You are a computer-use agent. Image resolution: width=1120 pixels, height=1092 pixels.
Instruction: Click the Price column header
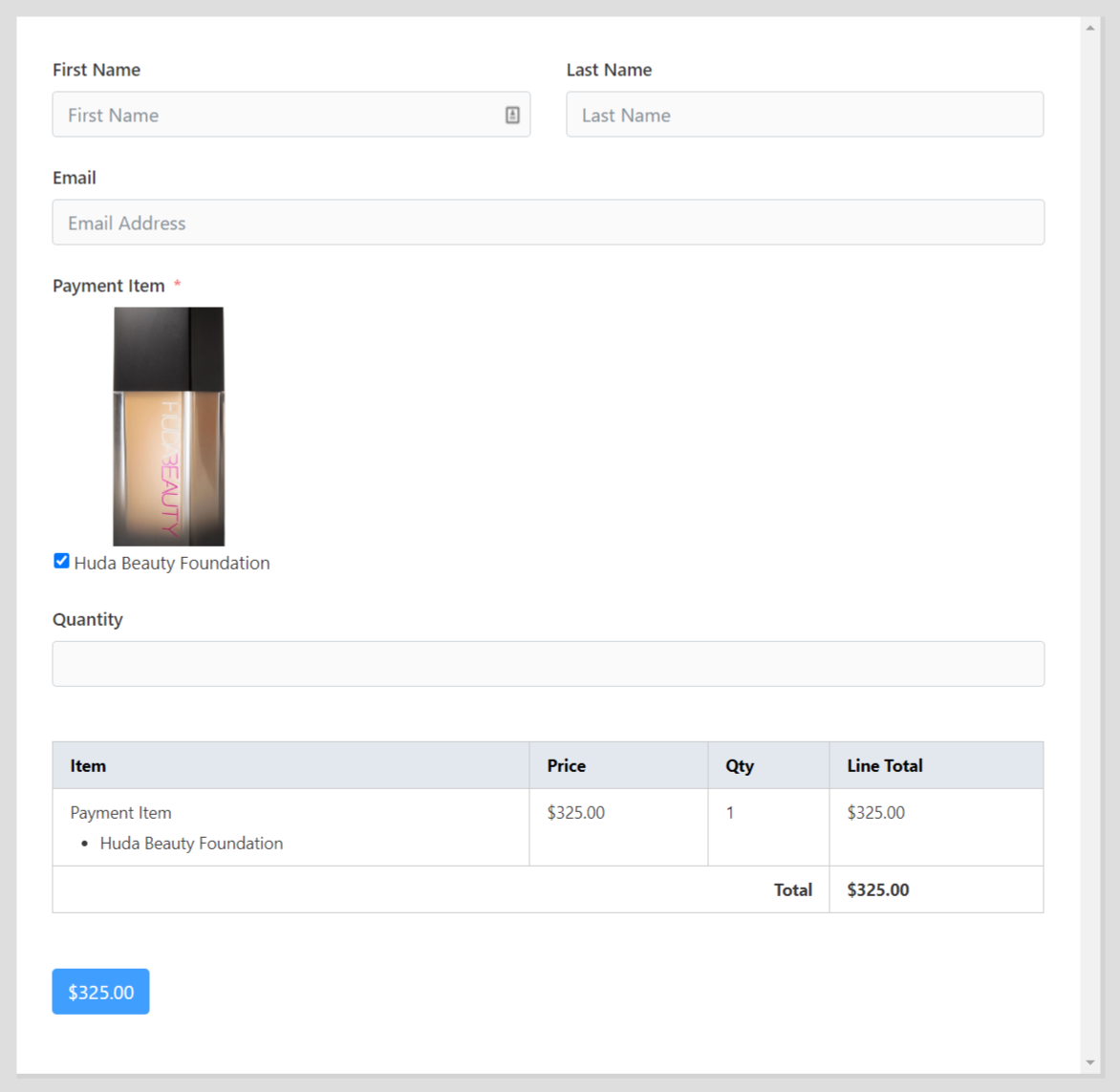tap(566, 765)
